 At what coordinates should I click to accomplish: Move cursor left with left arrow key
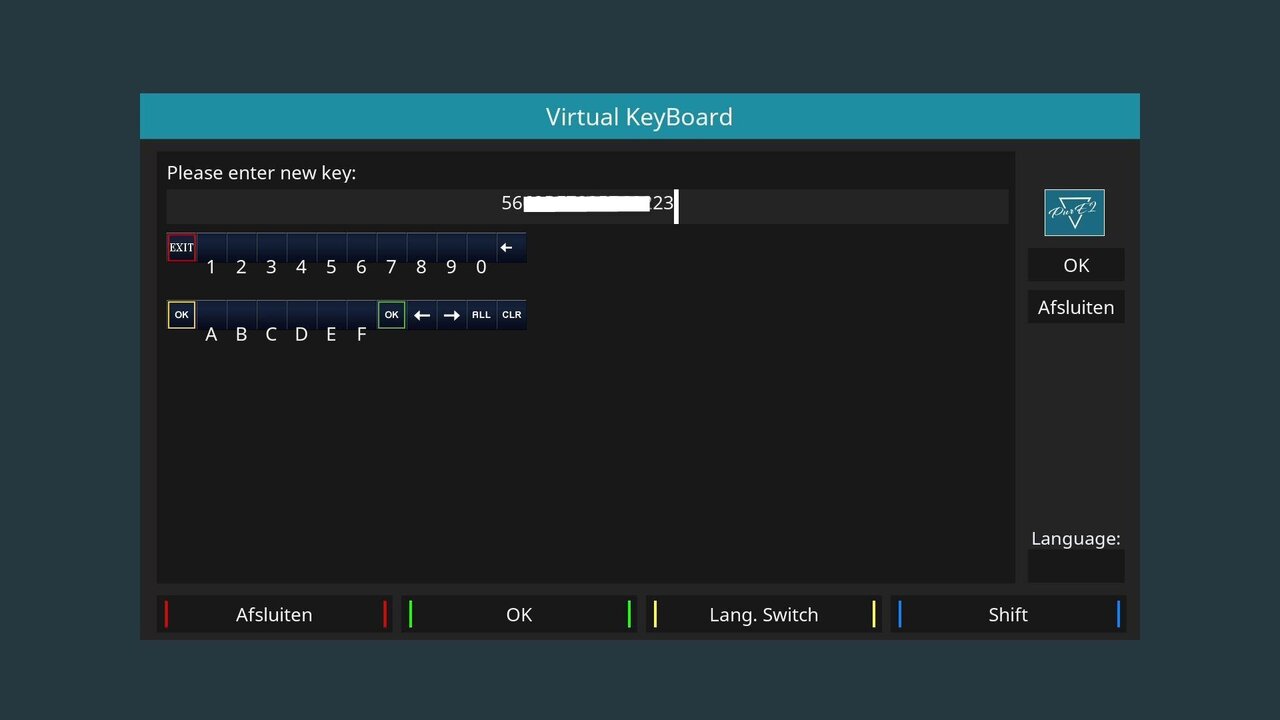[422, 315]
